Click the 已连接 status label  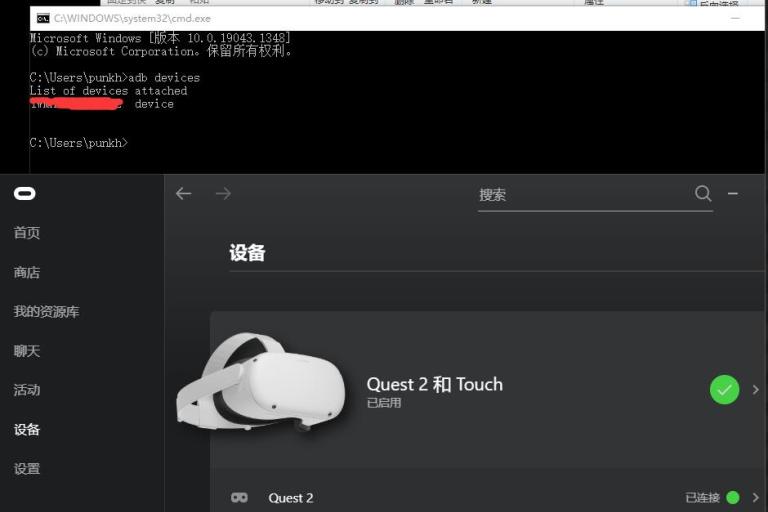pyautogui.click(x=702, y=498)
